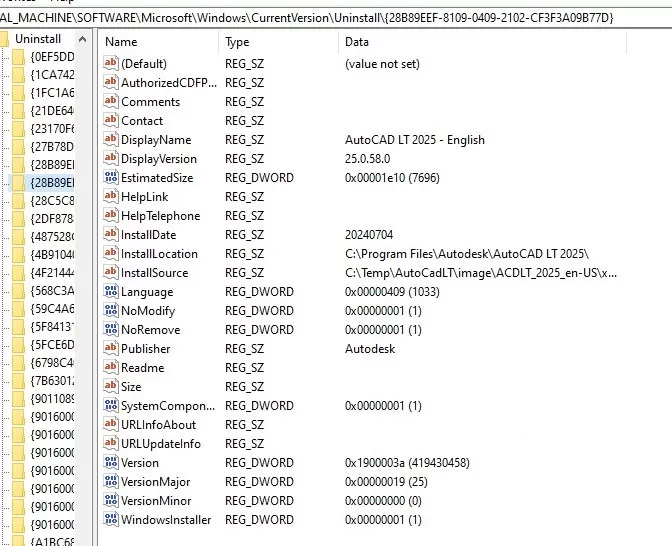This screenshot has width=672, height=546.
Task: Click the 'C:\Temp\AutoCadLT\image' source value
Action: tap(481, 273)
